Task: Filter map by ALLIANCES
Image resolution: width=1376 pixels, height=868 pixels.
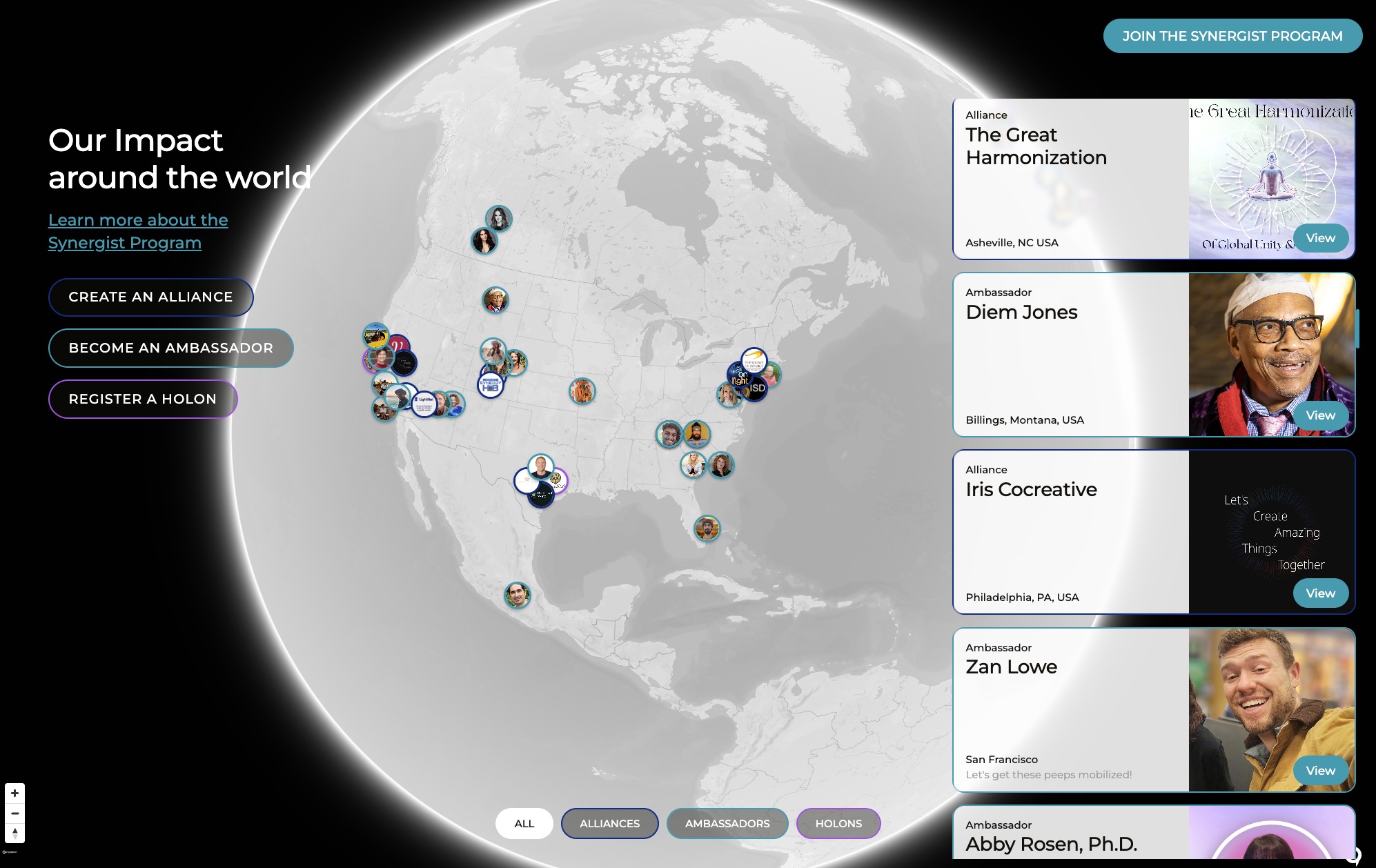Action: click(x=609, y=823)
